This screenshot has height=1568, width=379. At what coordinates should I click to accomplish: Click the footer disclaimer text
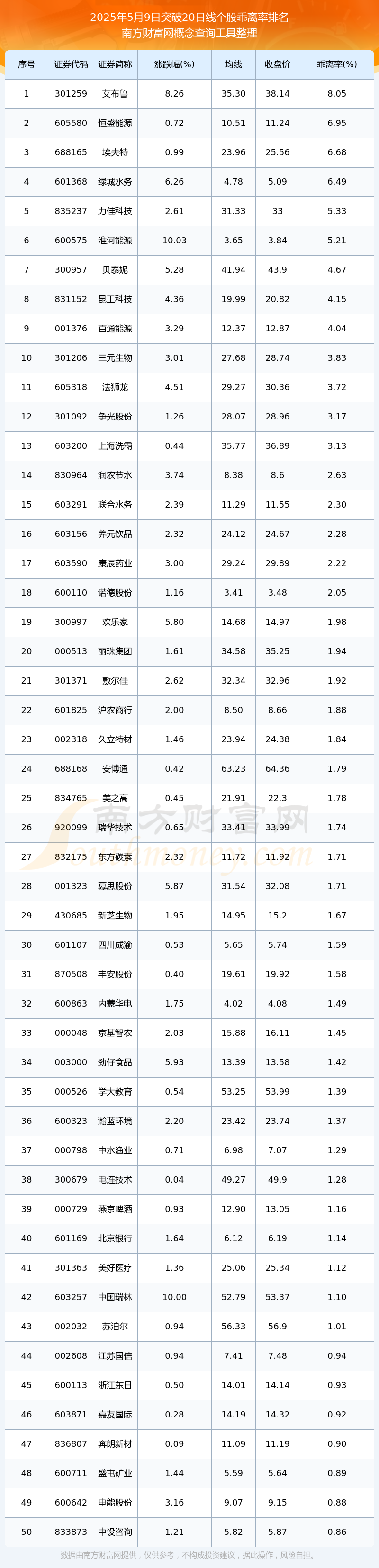(189, 1555)
